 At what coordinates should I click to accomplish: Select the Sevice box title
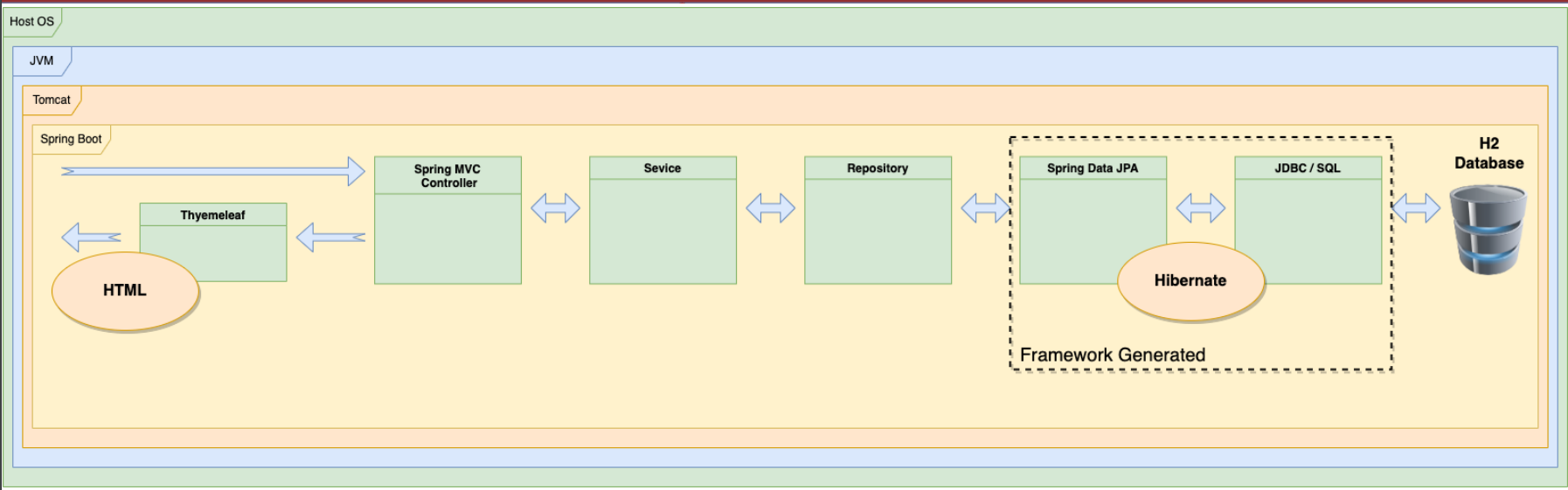coord(663,168)
